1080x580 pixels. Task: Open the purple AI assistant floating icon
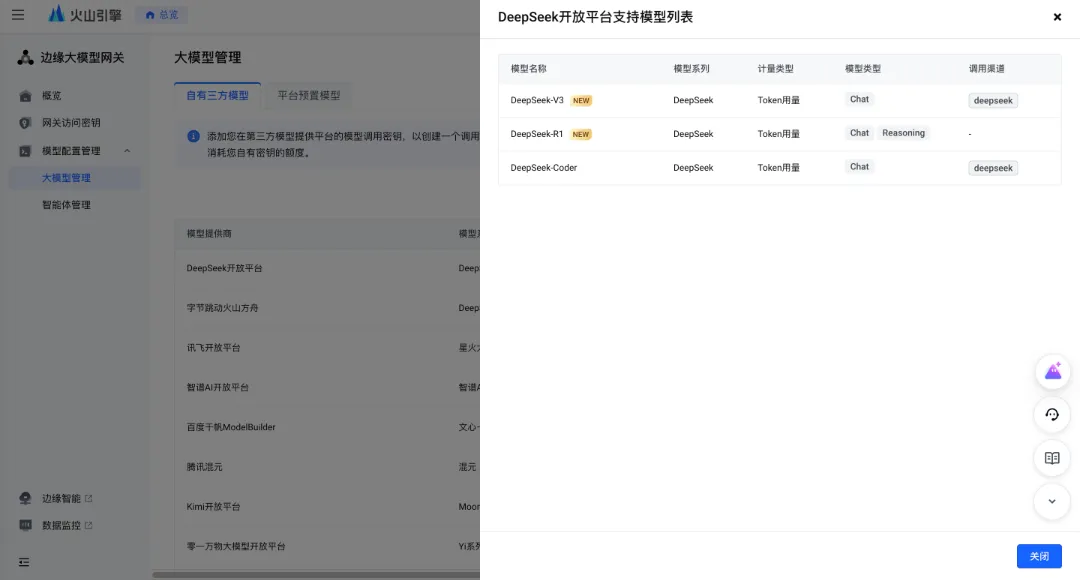pyautogui.click(x=1052, y=372)
